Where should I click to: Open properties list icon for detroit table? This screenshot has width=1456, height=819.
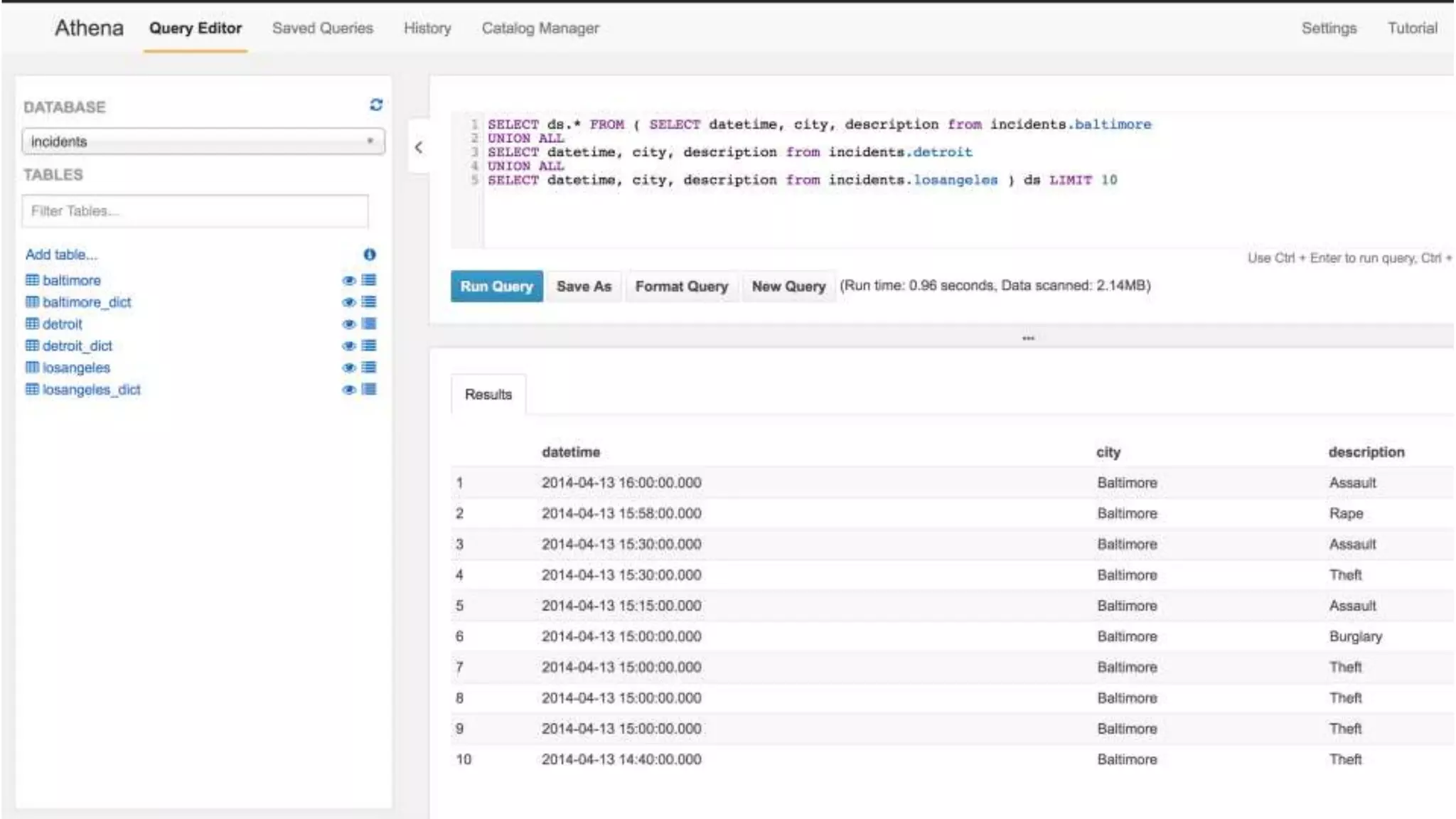pyautogui.click(x=369, y=324)
